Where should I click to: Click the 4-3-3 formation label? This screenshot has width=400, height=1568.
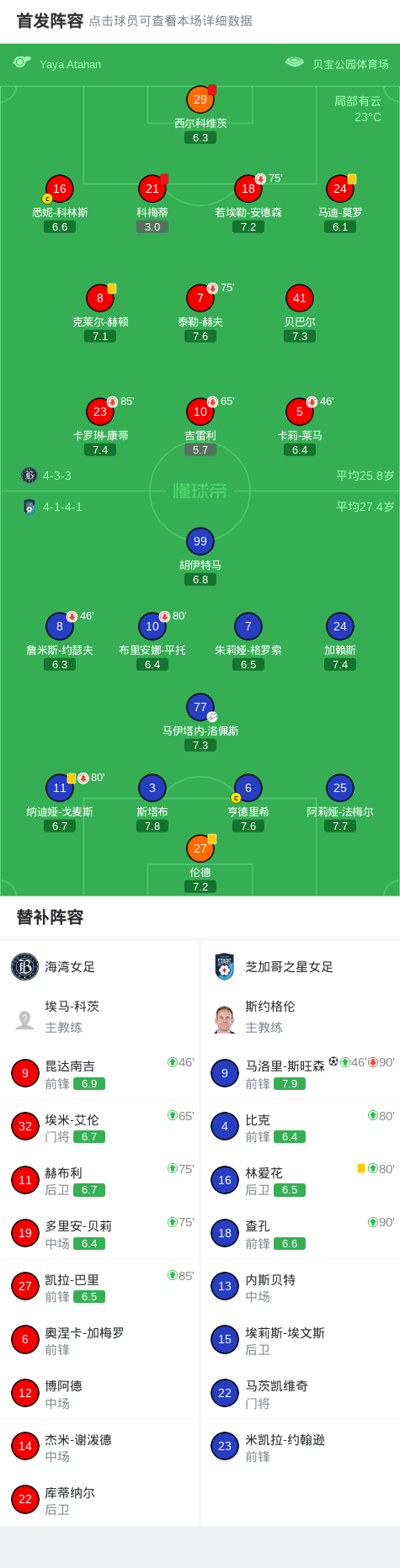tap(57, 476)
